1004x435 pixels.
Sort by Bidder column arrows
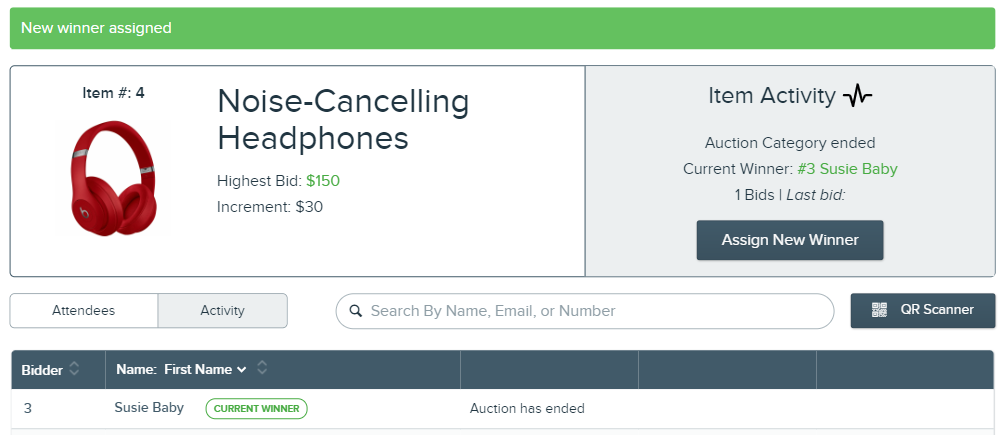click(74, 368)
